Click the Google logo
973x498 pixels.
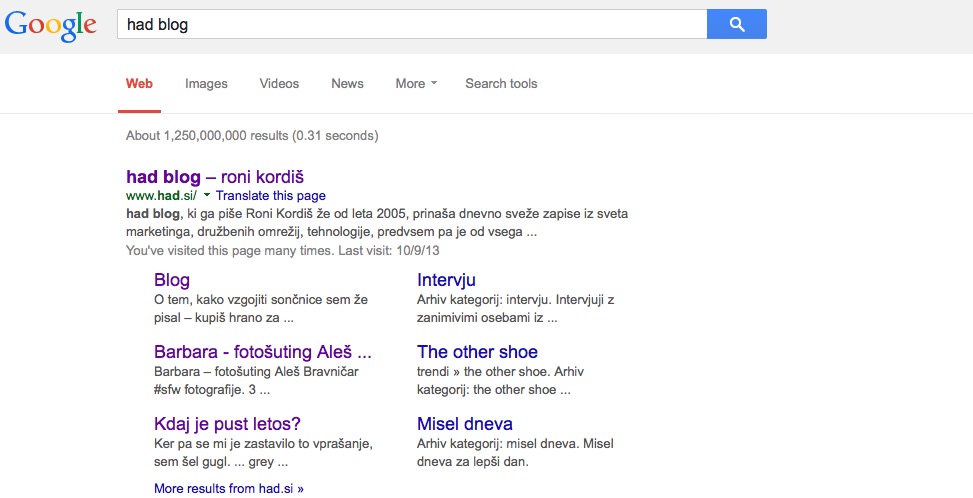point(51,25)
